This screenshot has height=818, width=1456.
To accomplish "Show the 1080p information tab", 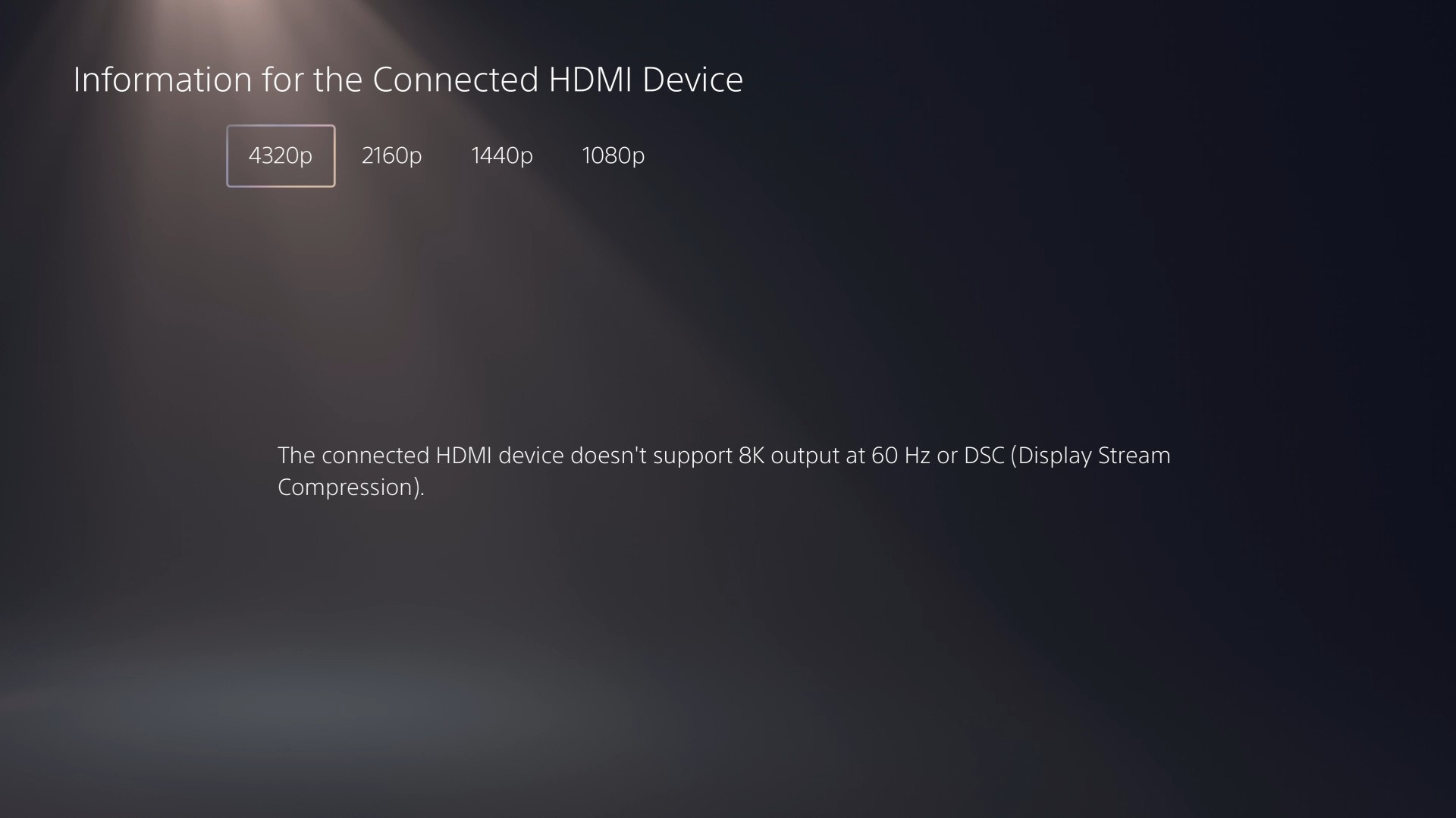I will click(613, 155).
